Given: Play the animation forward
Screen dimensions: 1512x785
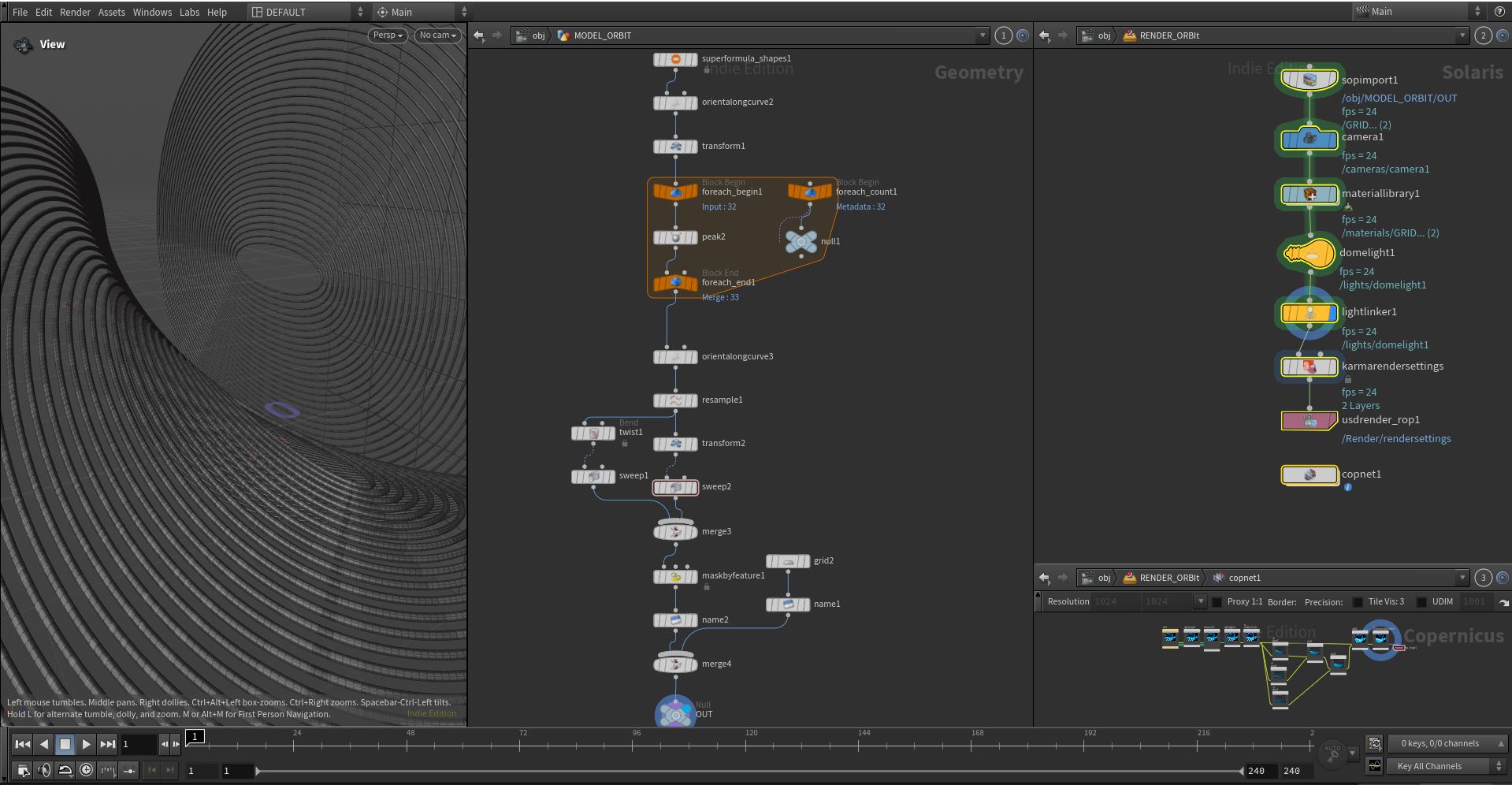Looking at the screenshot, I should tap(87, 743).
